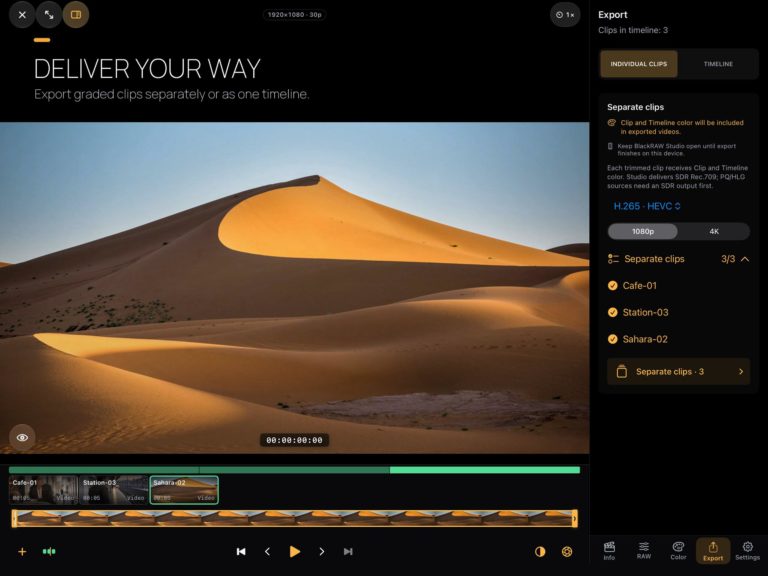The image size is (768, 576).
Task: Click the Separate clips section heading
Action: click(x=636, y=107)
